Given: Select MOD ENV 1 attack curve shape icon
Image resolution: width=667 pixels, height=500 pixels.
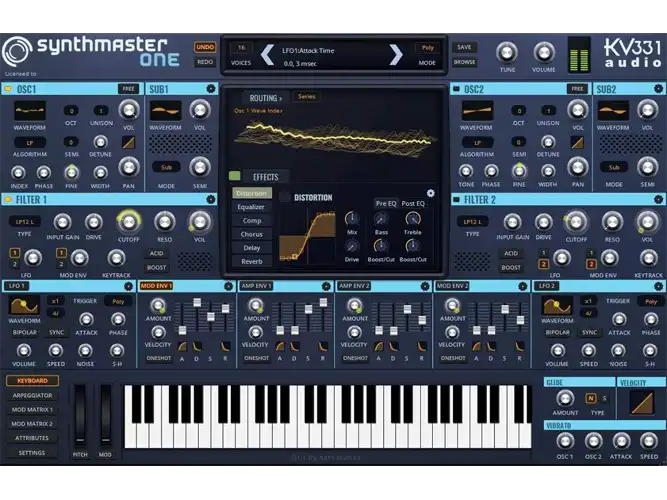Looking at the screenshot, I should pos(182,346).
